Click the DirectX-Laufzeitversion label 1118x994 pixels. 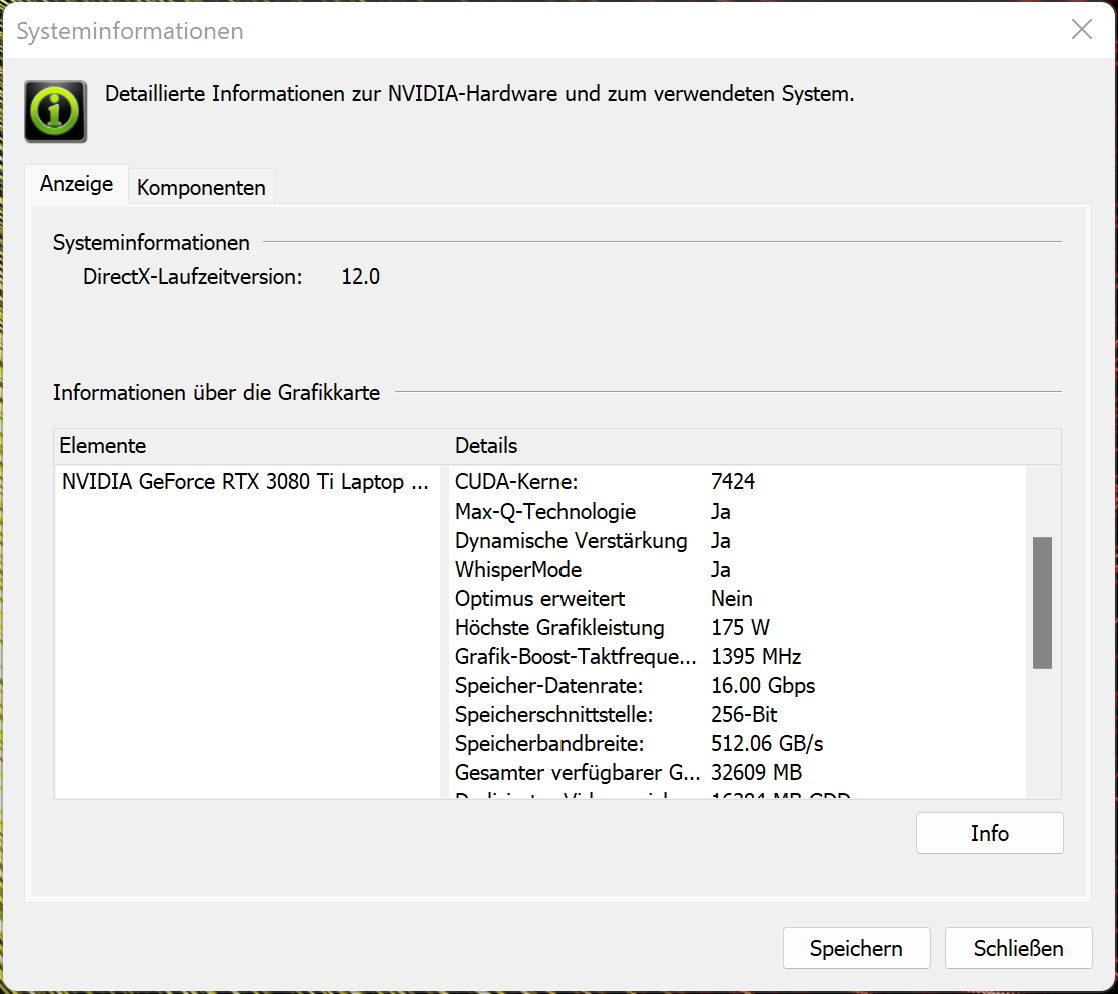(x=193, y=277)
